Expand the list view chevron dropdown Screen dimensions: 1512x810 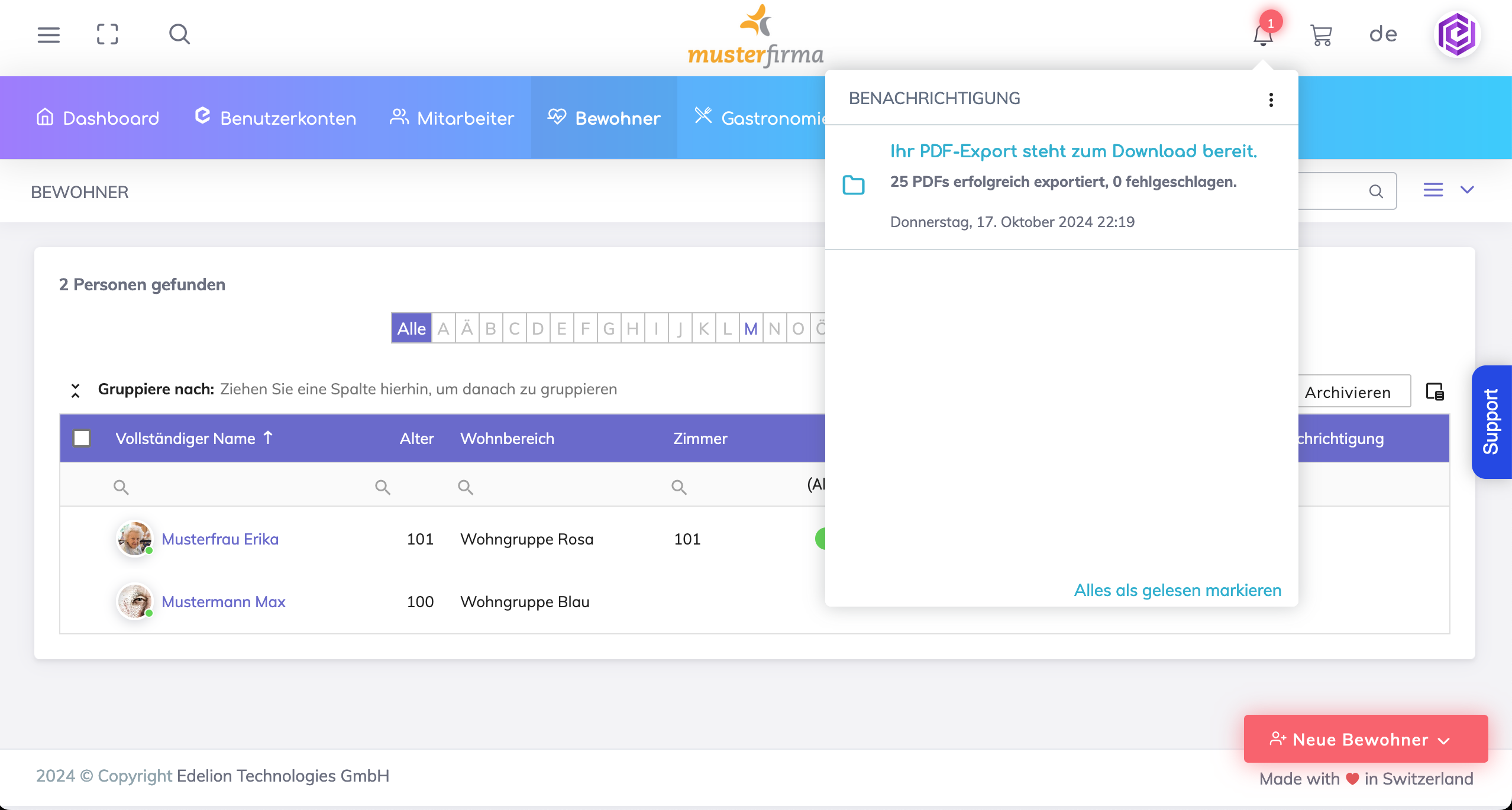[x=1467, y=190]
